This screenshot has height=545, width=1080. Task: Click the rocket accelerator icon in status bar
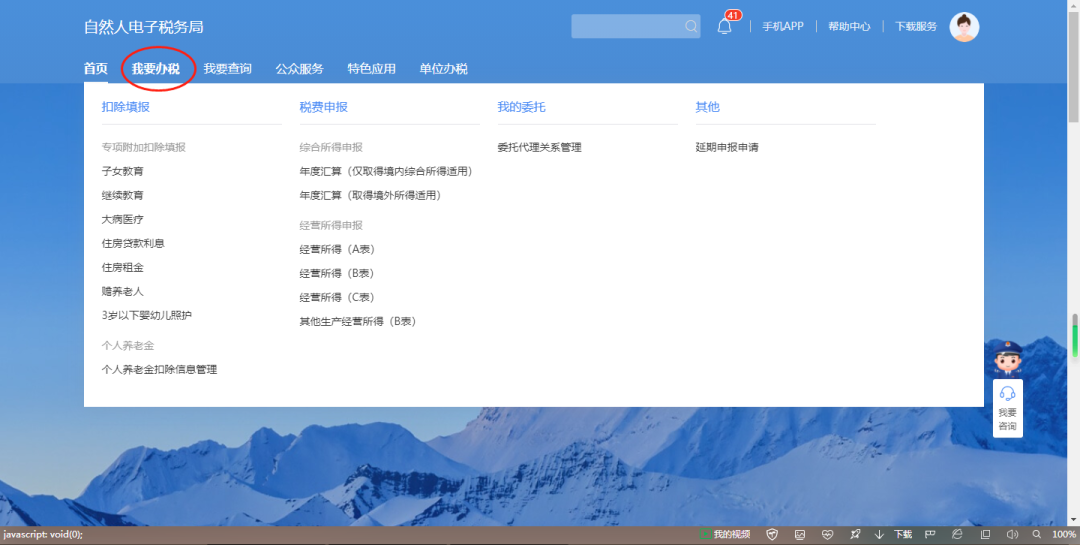click(853, 535)
